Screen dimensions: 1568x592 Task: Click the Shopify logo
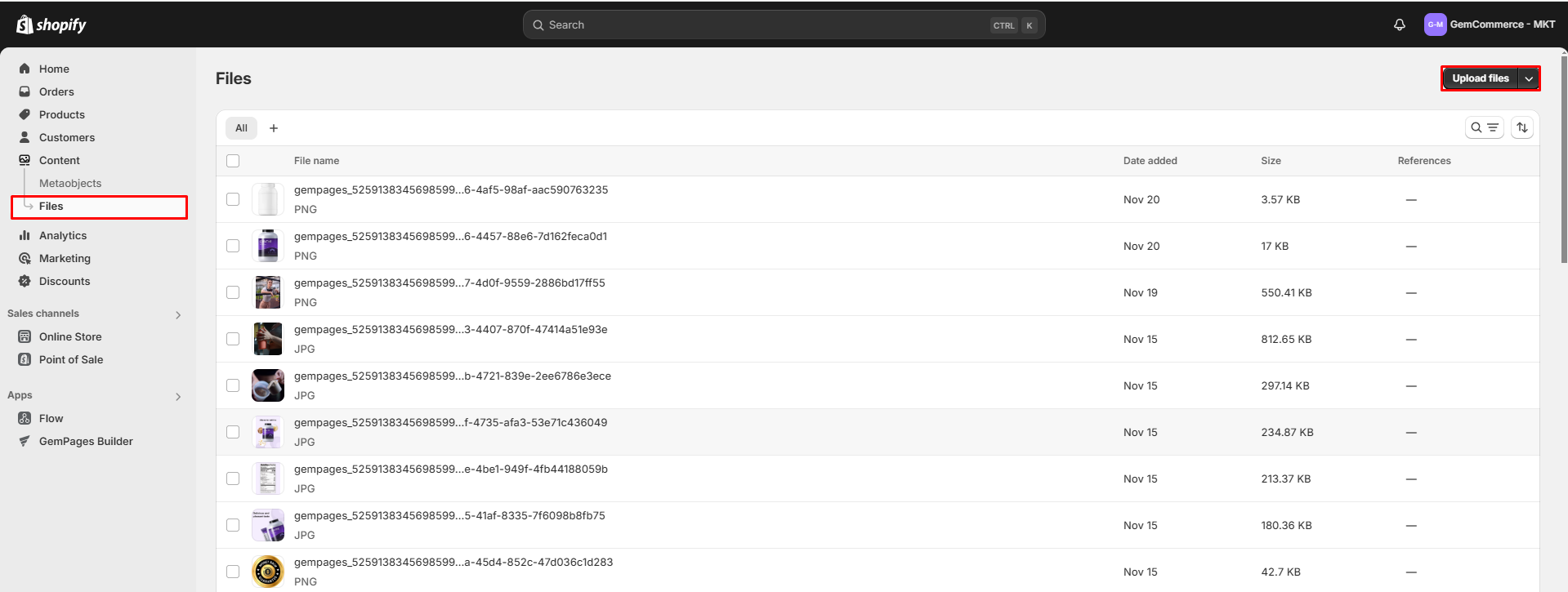pyautogui.click(x=51, y=24)
